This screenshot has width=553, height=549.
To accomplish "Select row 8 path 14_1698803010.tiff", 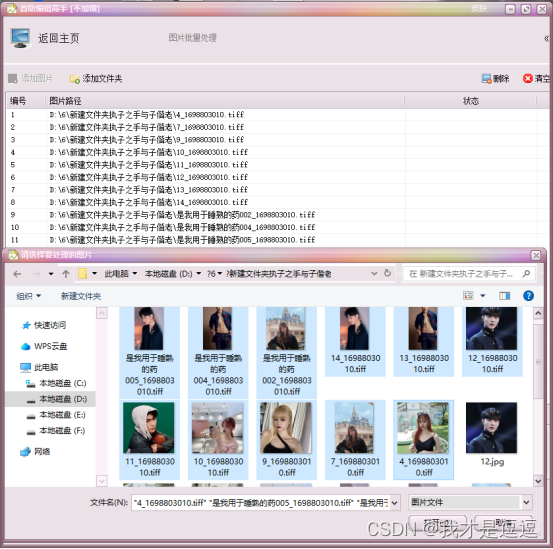I will (x=148, y=202).
